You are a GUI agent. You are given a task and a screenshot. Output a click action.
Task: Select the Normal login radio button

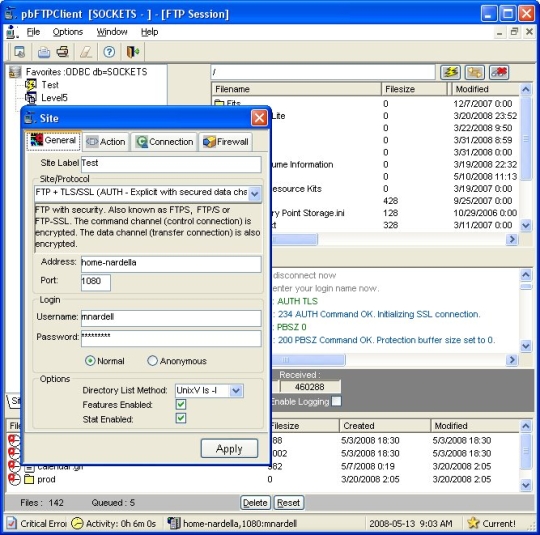click(x=90, y=361)
